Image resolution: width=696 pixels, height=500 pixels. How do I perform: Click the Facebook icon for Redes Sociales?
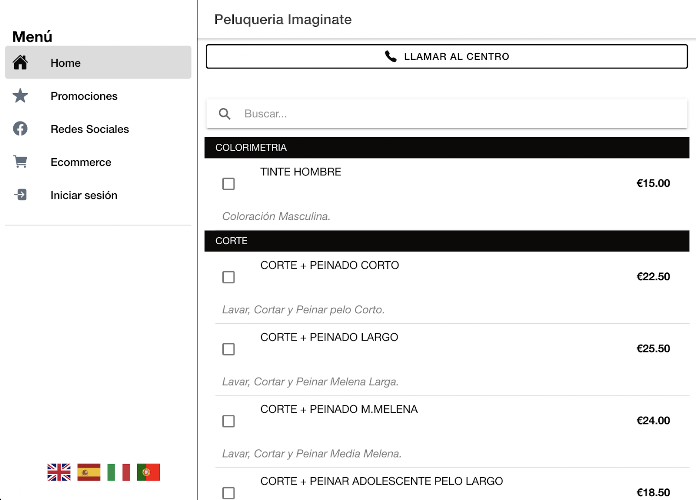pyautogui.click(x=20, y=129)
